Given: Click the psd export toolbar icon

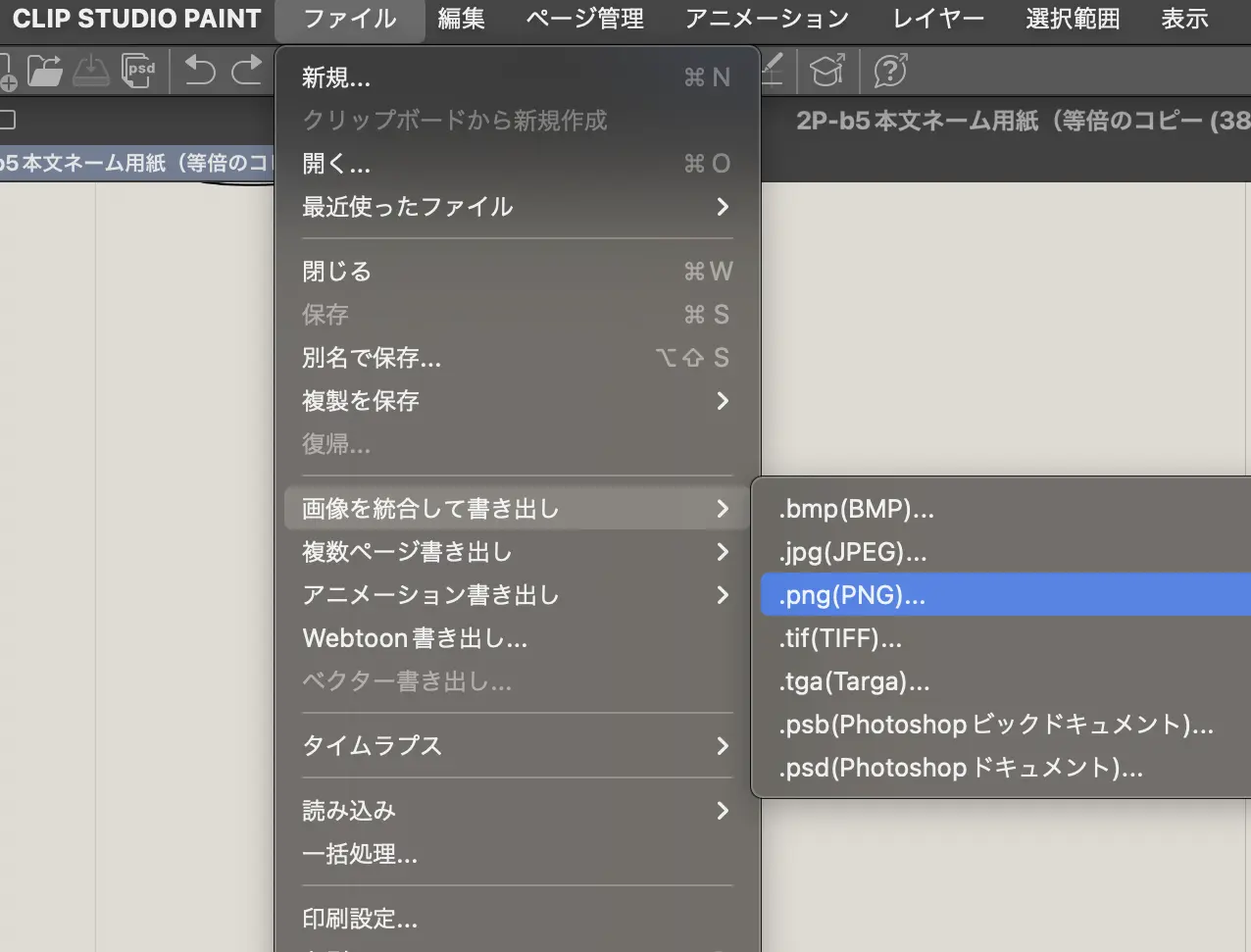Looking at the screenshot, I should pyautogui.click(x=138, y=71).
